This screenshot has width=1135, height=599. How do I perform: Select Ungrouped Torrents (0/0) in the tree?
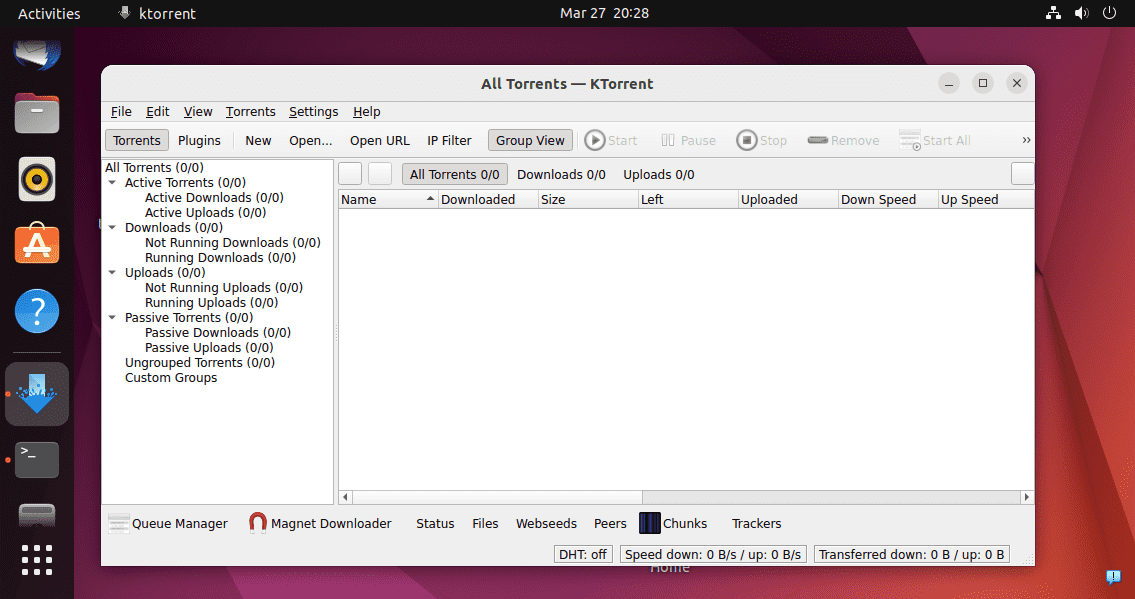200,362
